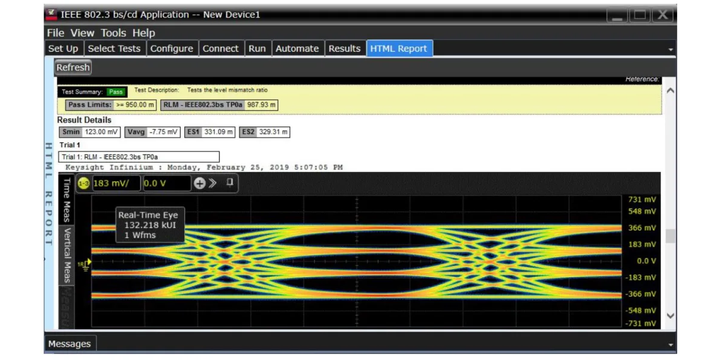Expand the Messages panel arrow
This screenshot has width=720, height=360.
670,345
